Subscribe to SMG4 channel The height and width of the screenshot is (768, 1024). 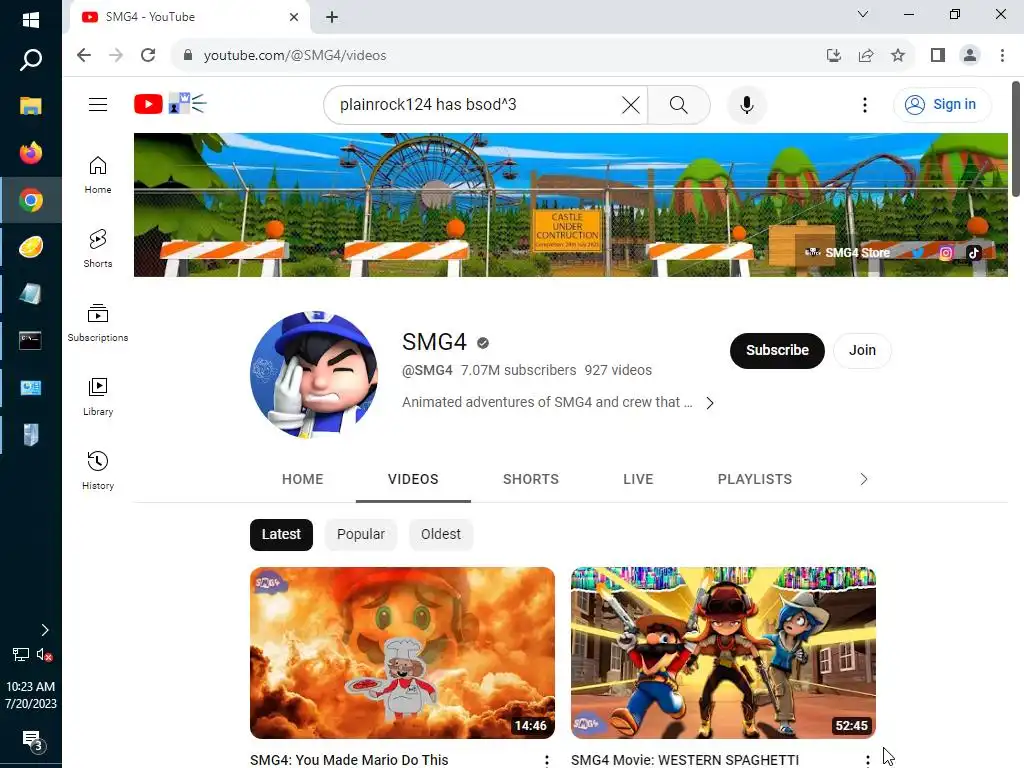(x=777, y=351)
